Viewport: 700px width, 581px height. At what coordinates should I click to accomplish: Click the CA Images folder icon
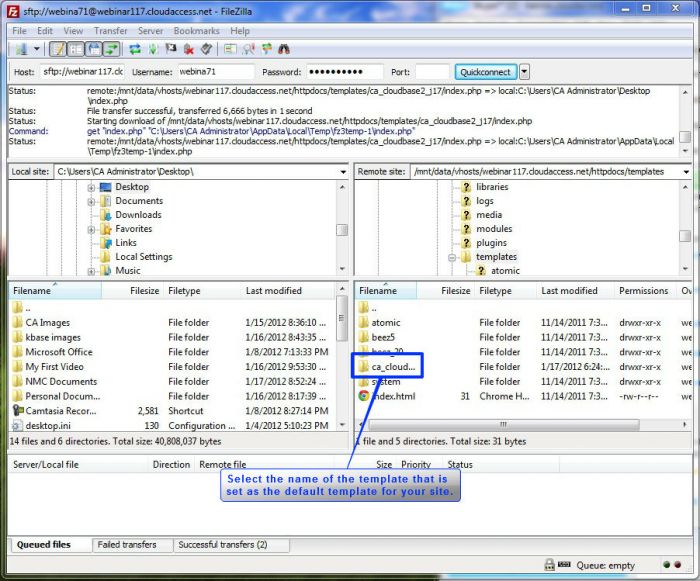tap(17, 322)
